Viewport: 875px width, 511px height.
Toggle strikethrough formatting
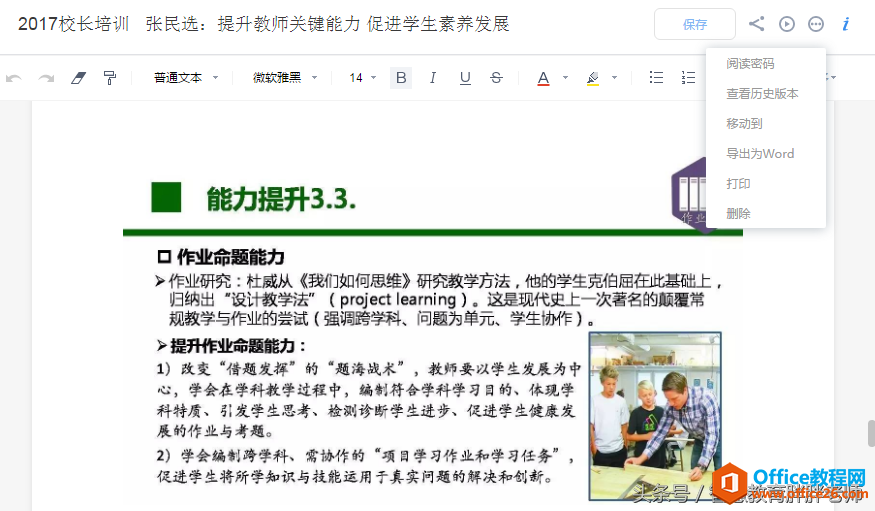tap(496, 78)
